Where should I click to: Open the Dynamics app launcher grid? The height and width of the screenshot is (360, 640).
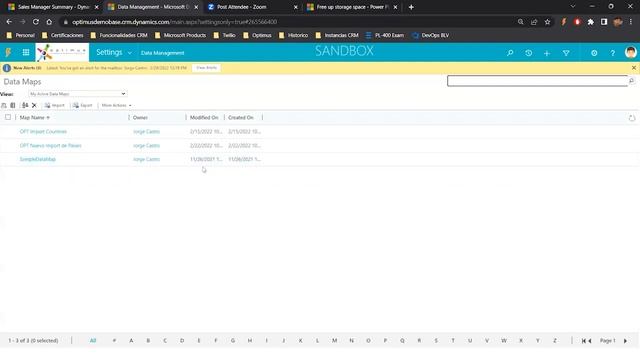pos(26,52)
